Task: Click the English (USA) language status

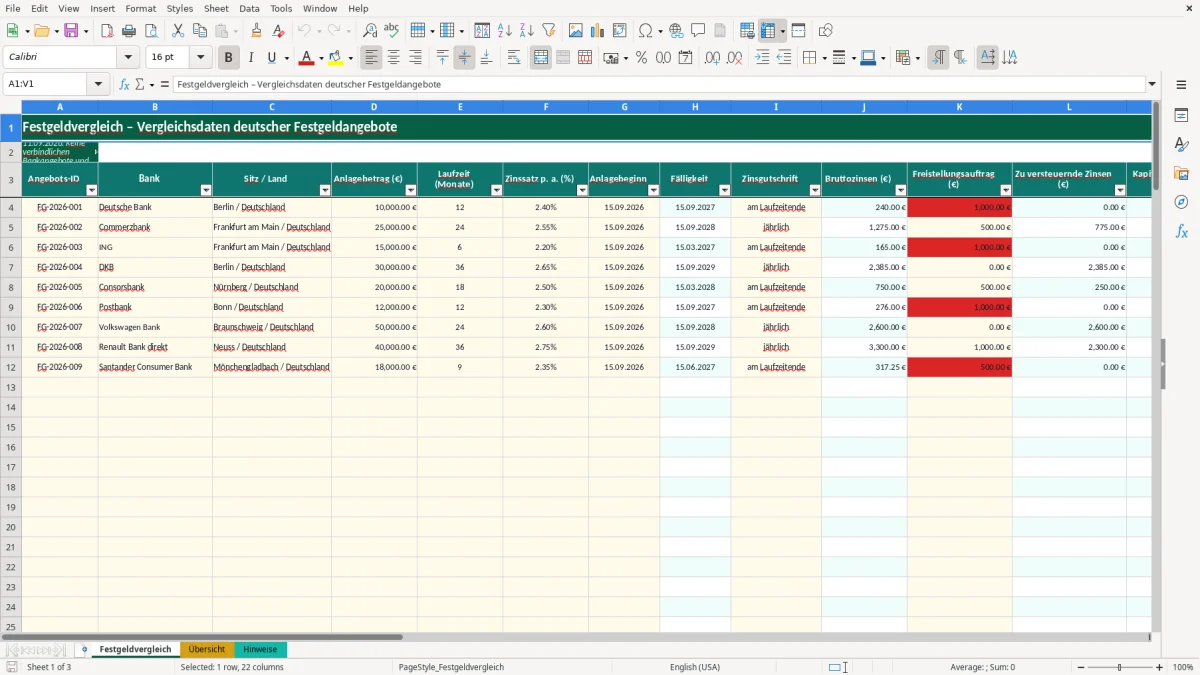Action: click(x=695, y=667)
